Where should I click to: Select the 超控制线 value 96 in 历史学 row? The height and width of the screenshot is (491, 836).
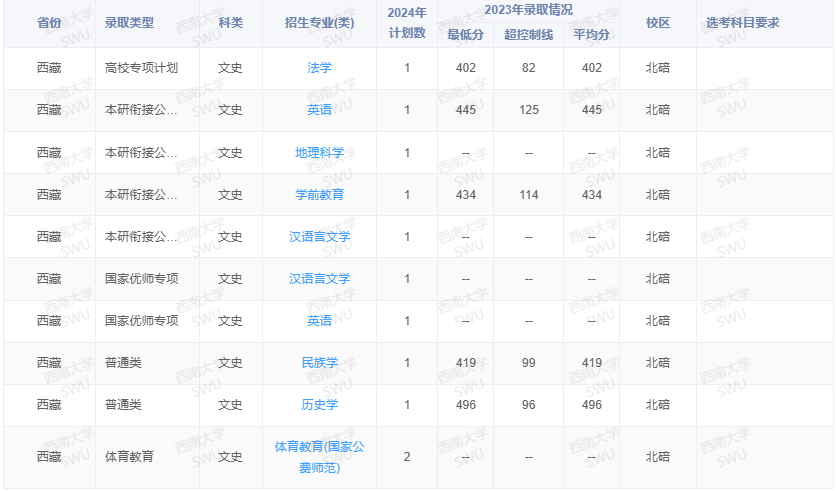click(528, 405)
